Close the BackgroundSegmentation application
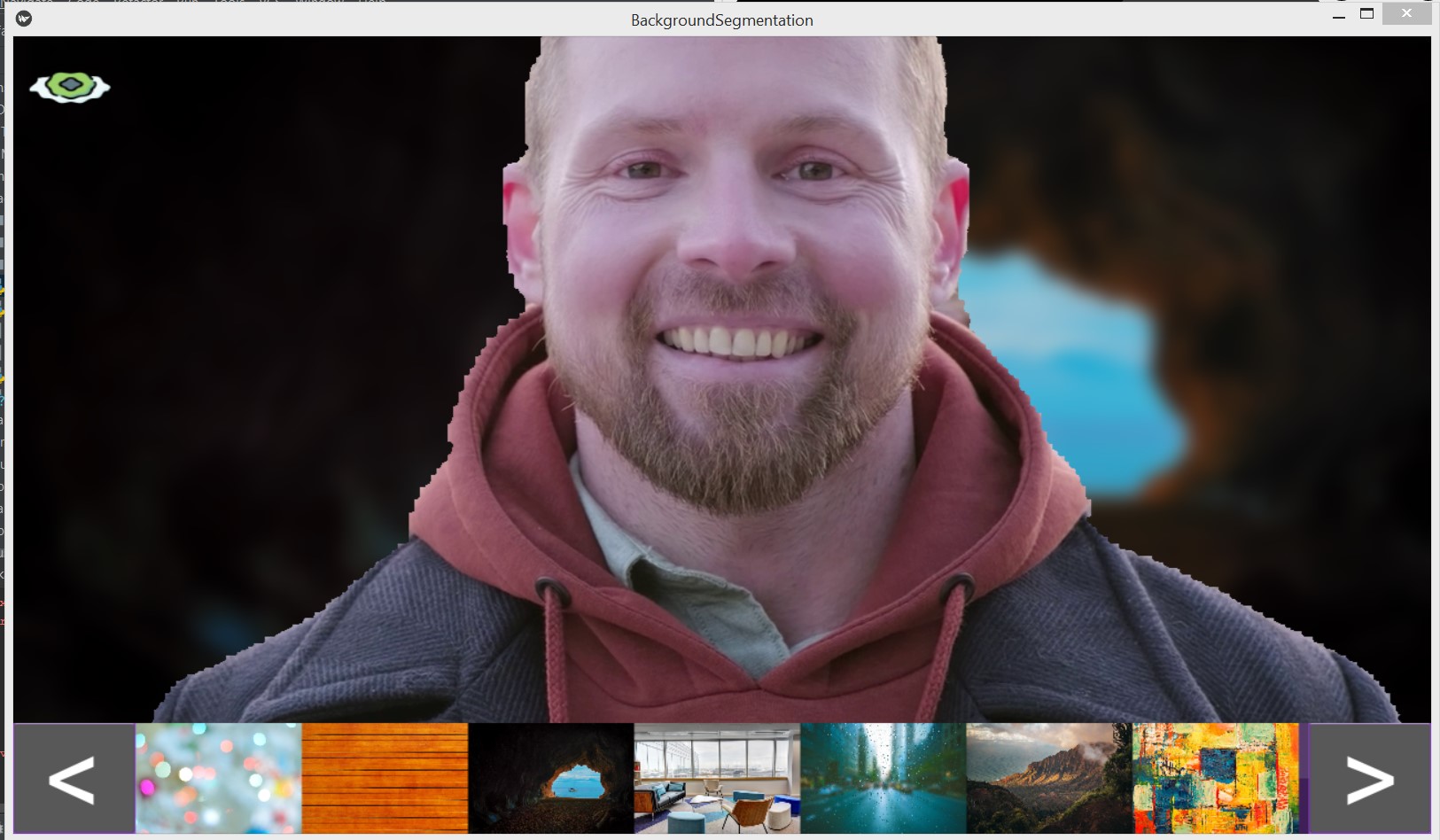The image size is (1440, 840). (x=1405, y=13)
